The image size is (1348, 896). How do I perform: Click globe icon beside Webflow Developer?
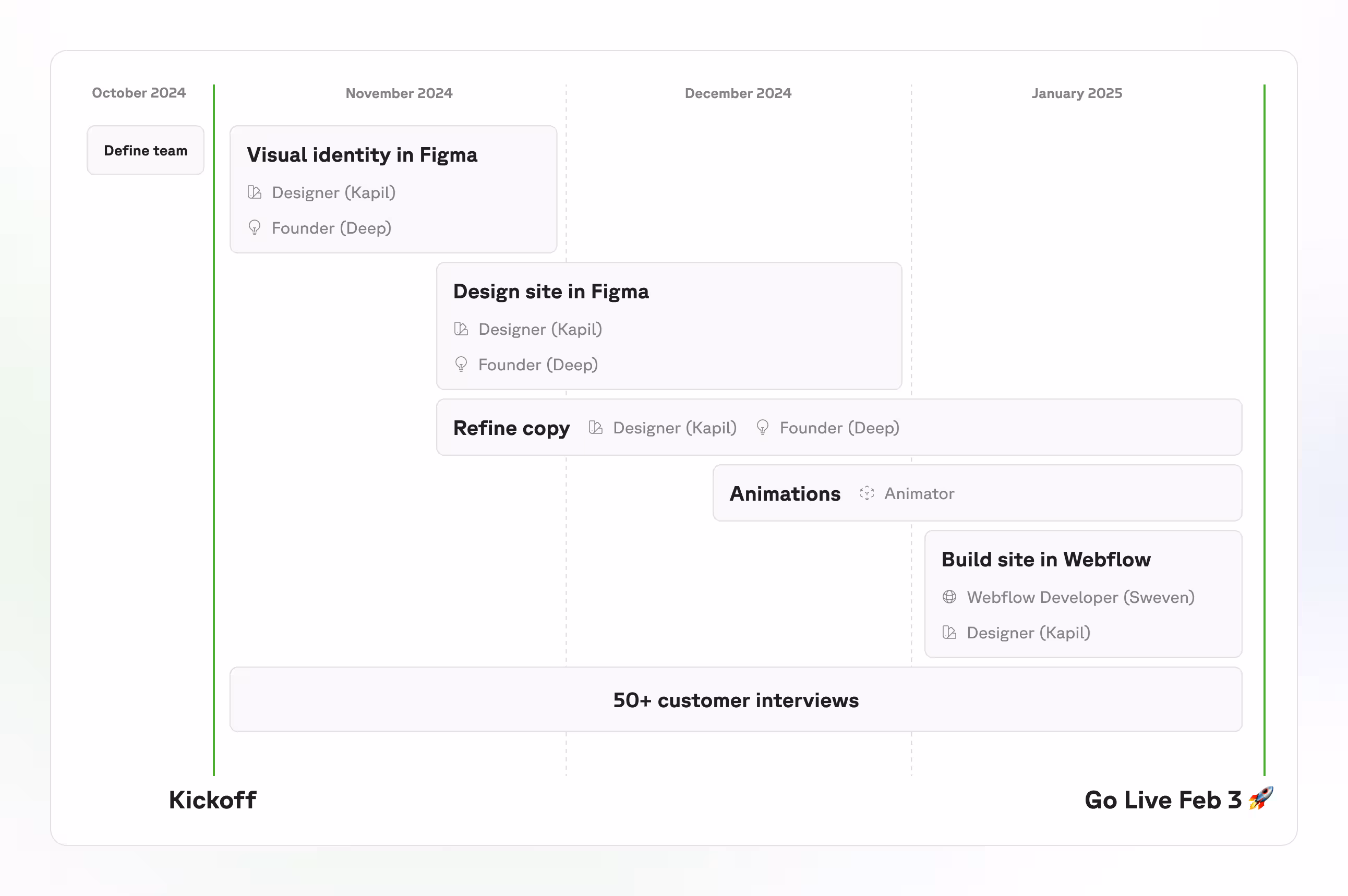pos(949,597)
